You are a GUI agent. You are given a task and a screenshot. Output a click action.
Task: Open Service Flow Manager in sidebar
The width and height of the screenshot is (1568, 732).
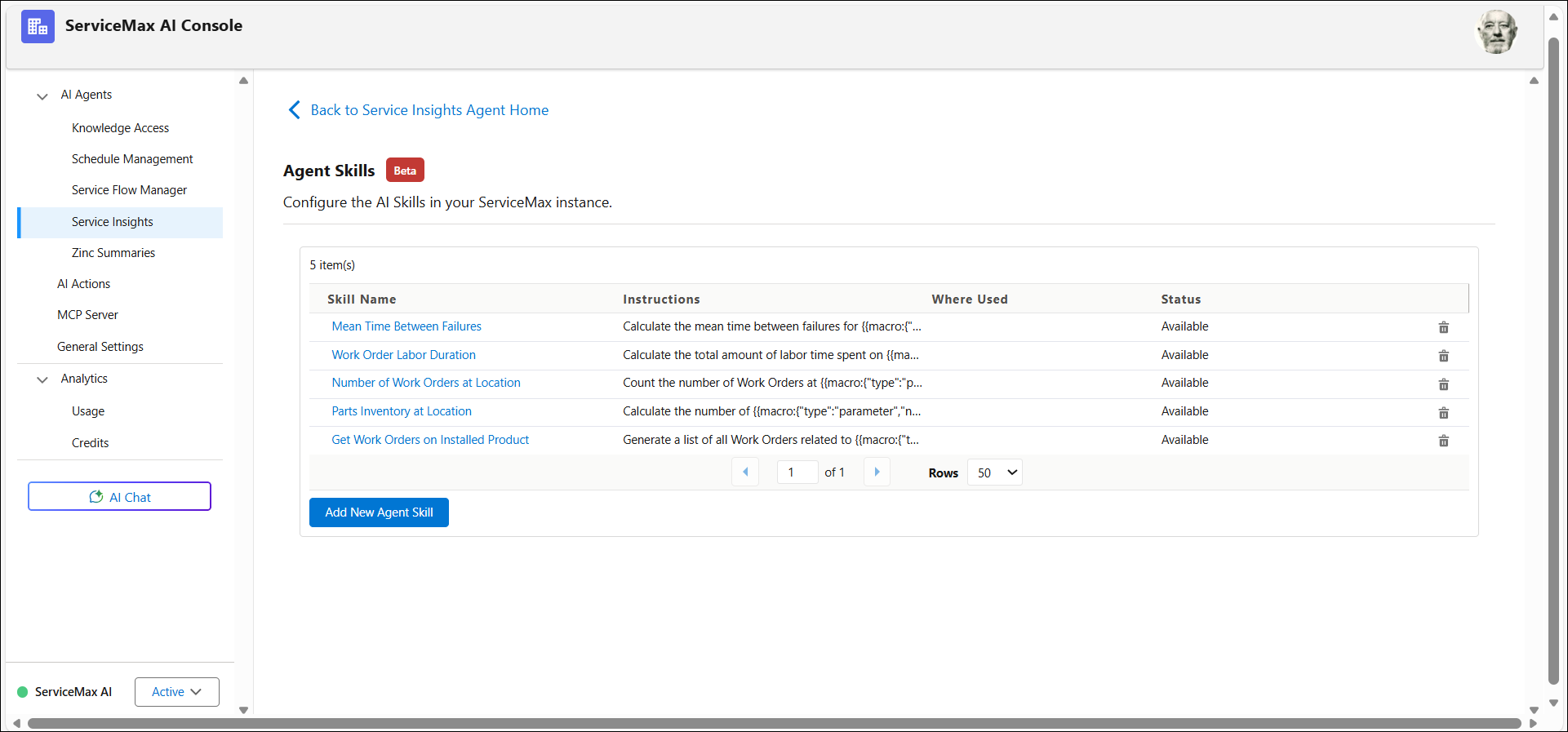(129, 190)
